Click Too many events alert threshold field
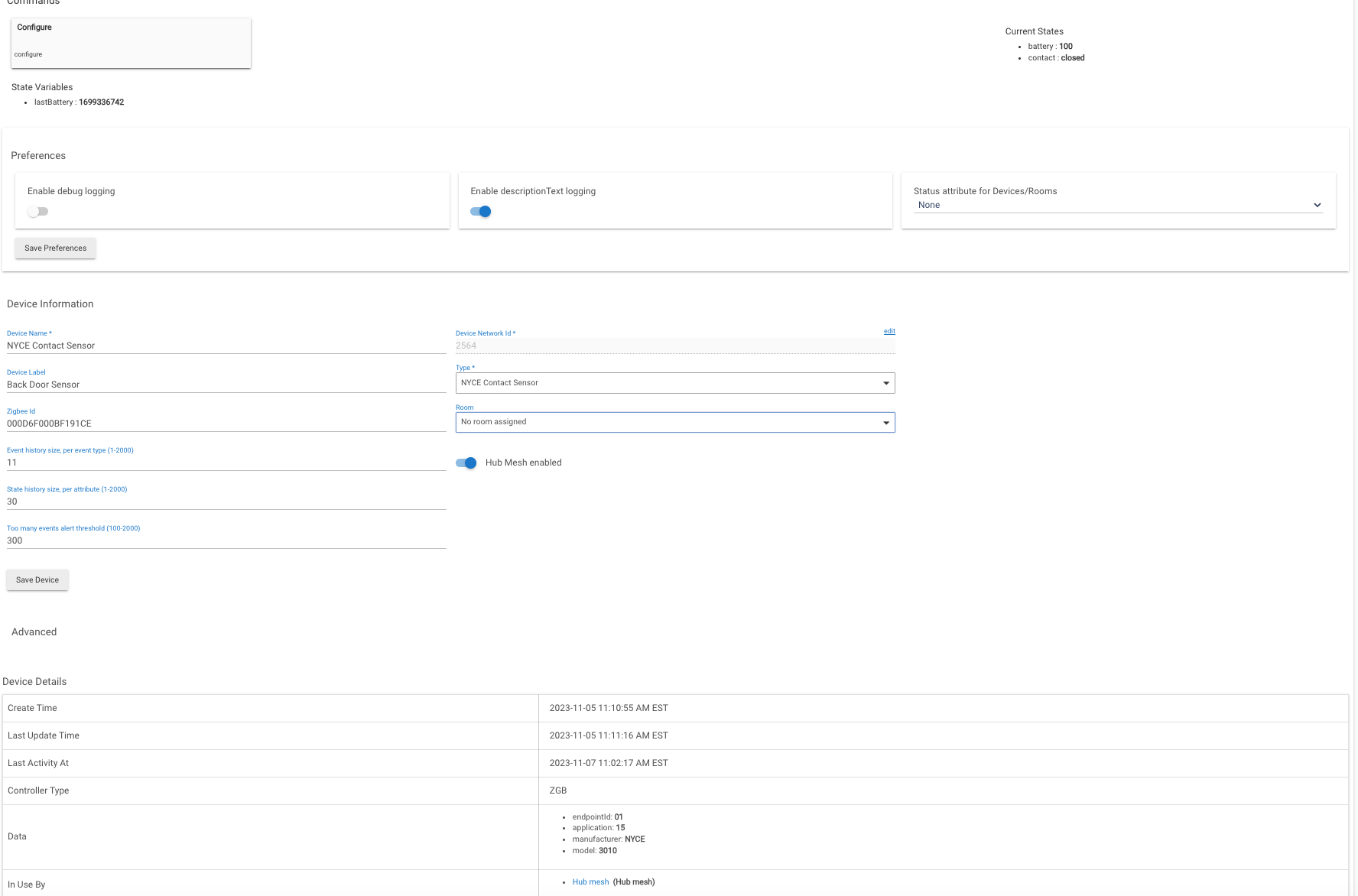 pyautogui.click(x=226, y=541)
